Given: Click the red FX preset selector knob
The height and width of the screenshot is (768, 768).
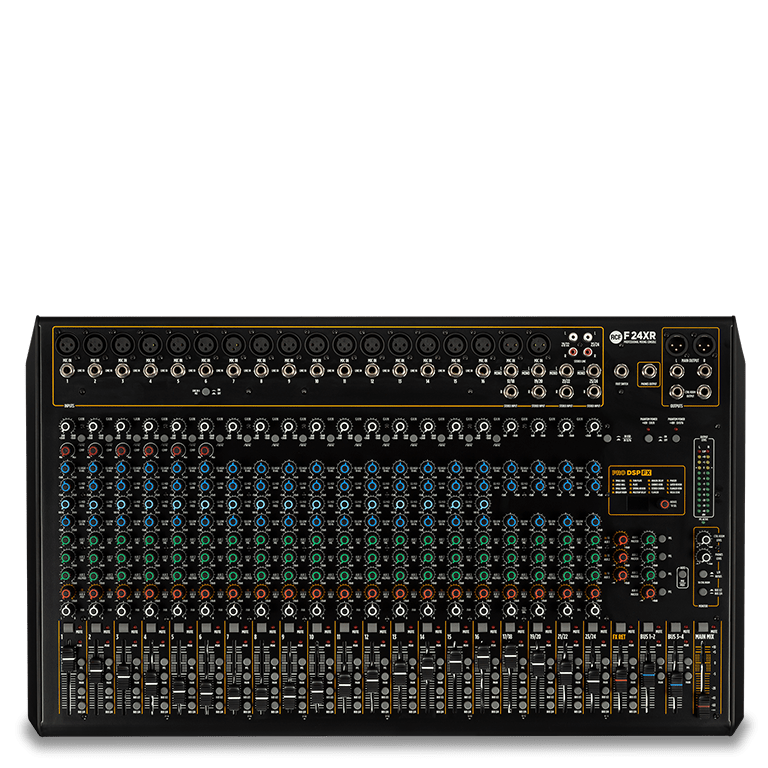Looking at the screenshot, I should tap(665, 506).
